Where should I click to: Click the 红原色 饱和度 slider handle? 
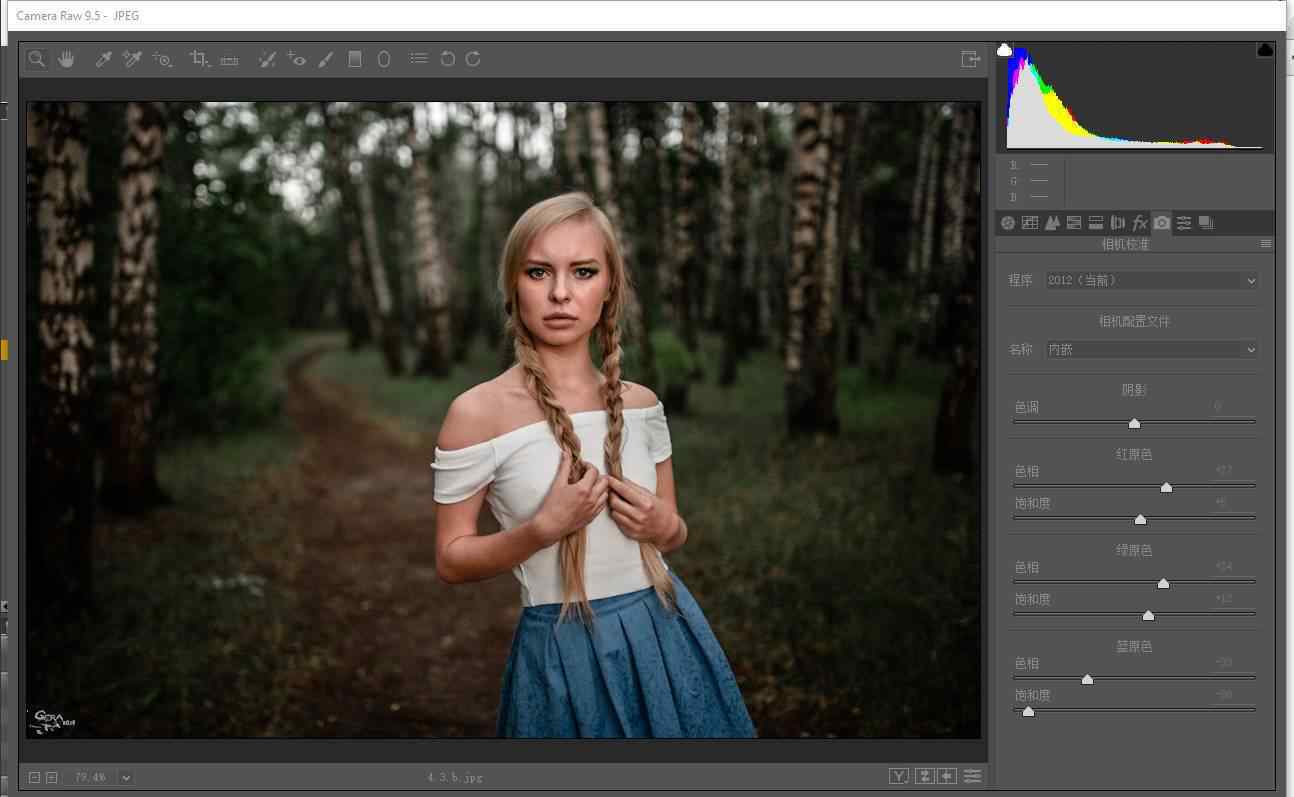point(1140,519)
